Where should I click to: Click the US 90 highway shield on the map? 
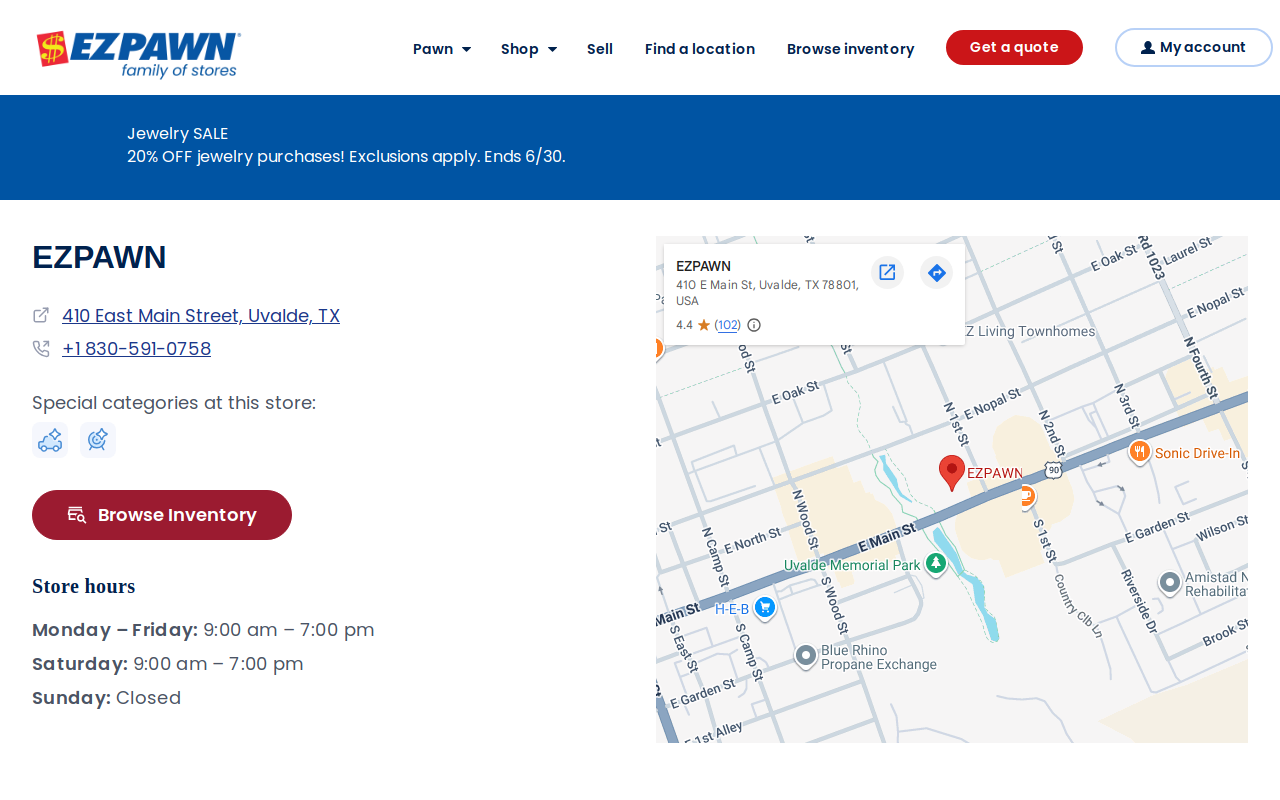[x=1053, y=469]
